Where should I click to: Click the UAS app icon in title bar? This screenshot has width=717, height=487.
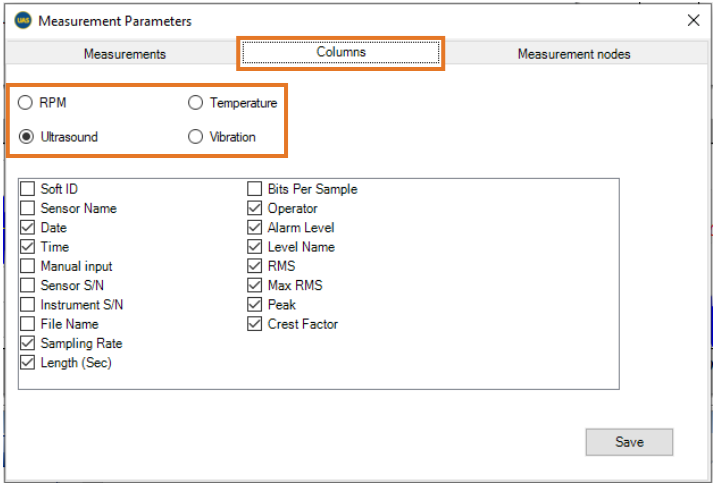(x=22, y=21)
